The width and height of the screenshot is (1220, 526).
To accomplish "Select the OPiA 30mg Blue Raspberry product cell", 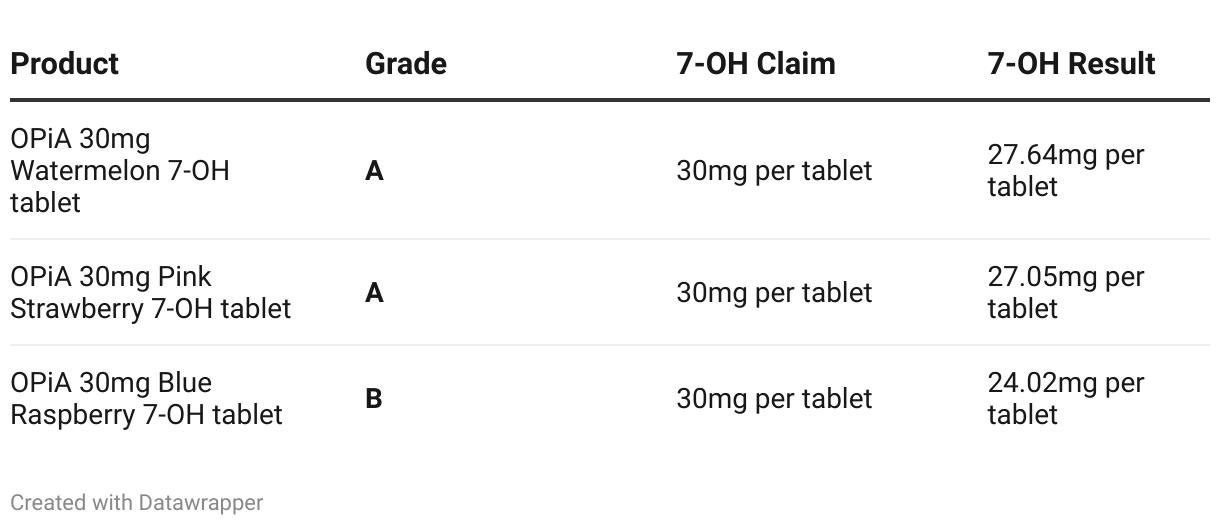I will tap(147, 399).
